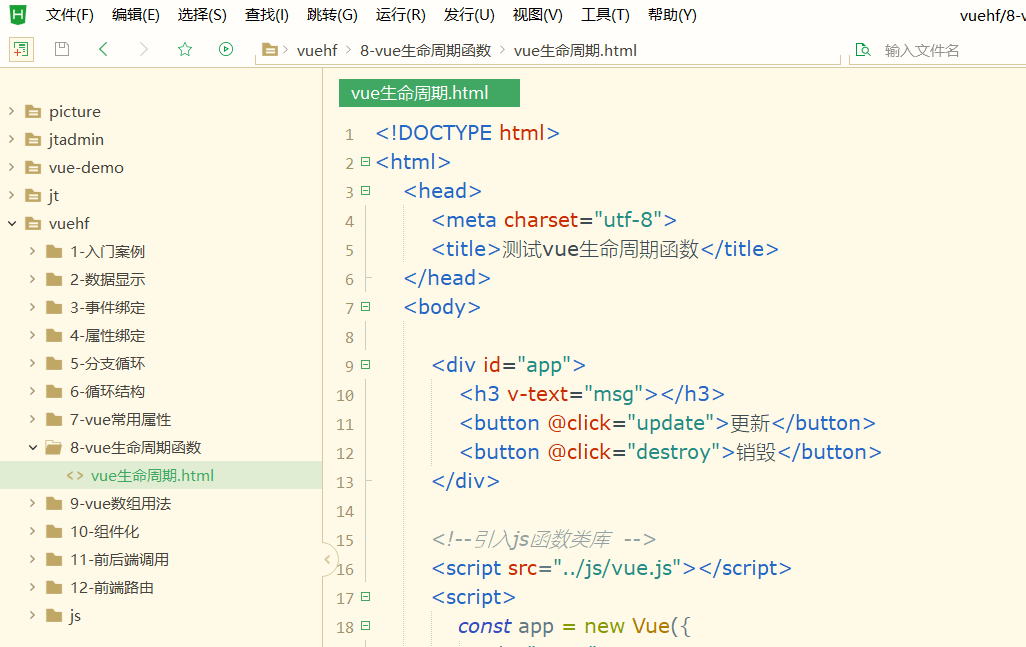Image resolution: width=1026 pixels, height=647 pixels.
Task: Click the picture project folder icon
Action: 33,112
